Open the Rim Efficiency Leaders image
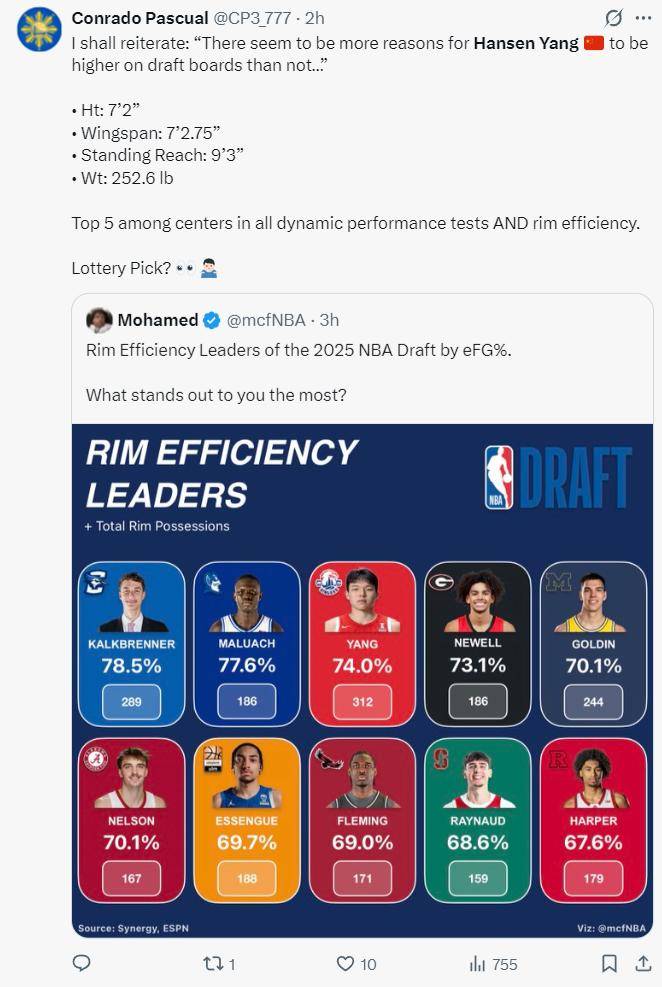 click(362, 680)
